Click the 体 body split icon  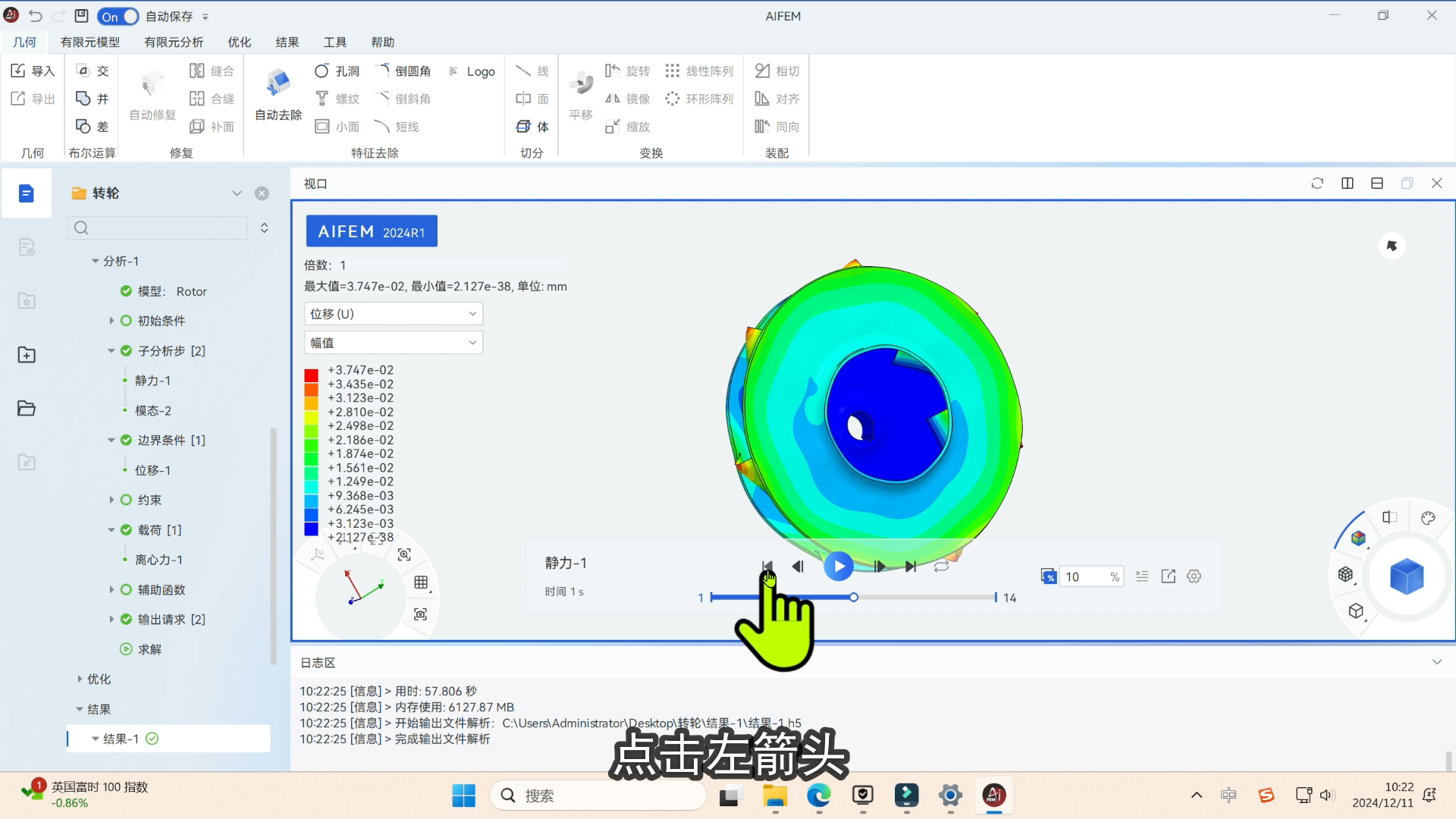pos(524,127)
